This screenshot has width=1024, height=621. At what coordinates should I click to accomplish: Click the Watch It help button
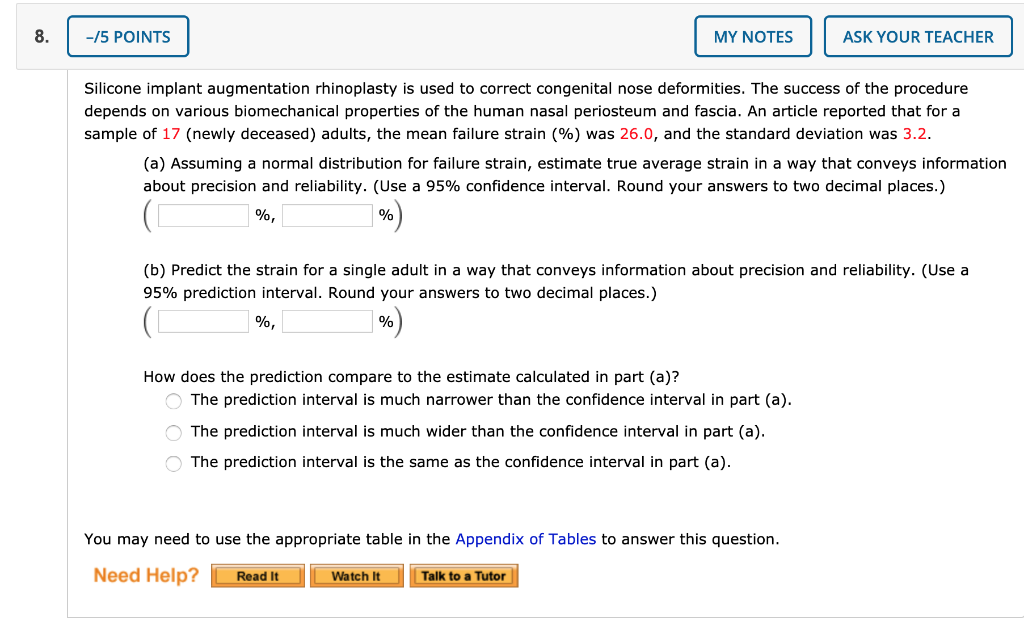pyautogui.click(x=356, y=575)
